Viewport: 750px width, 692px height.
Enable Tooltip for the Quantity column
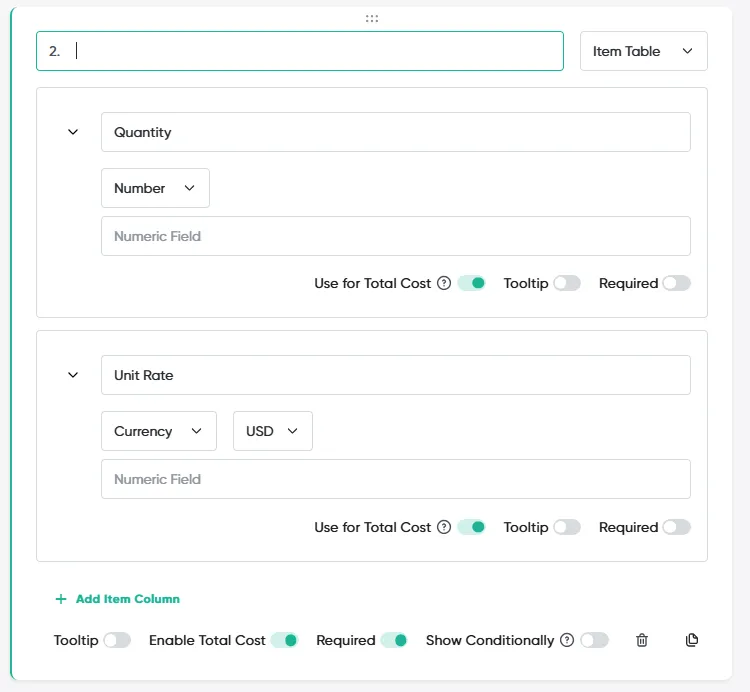point(567,283)
